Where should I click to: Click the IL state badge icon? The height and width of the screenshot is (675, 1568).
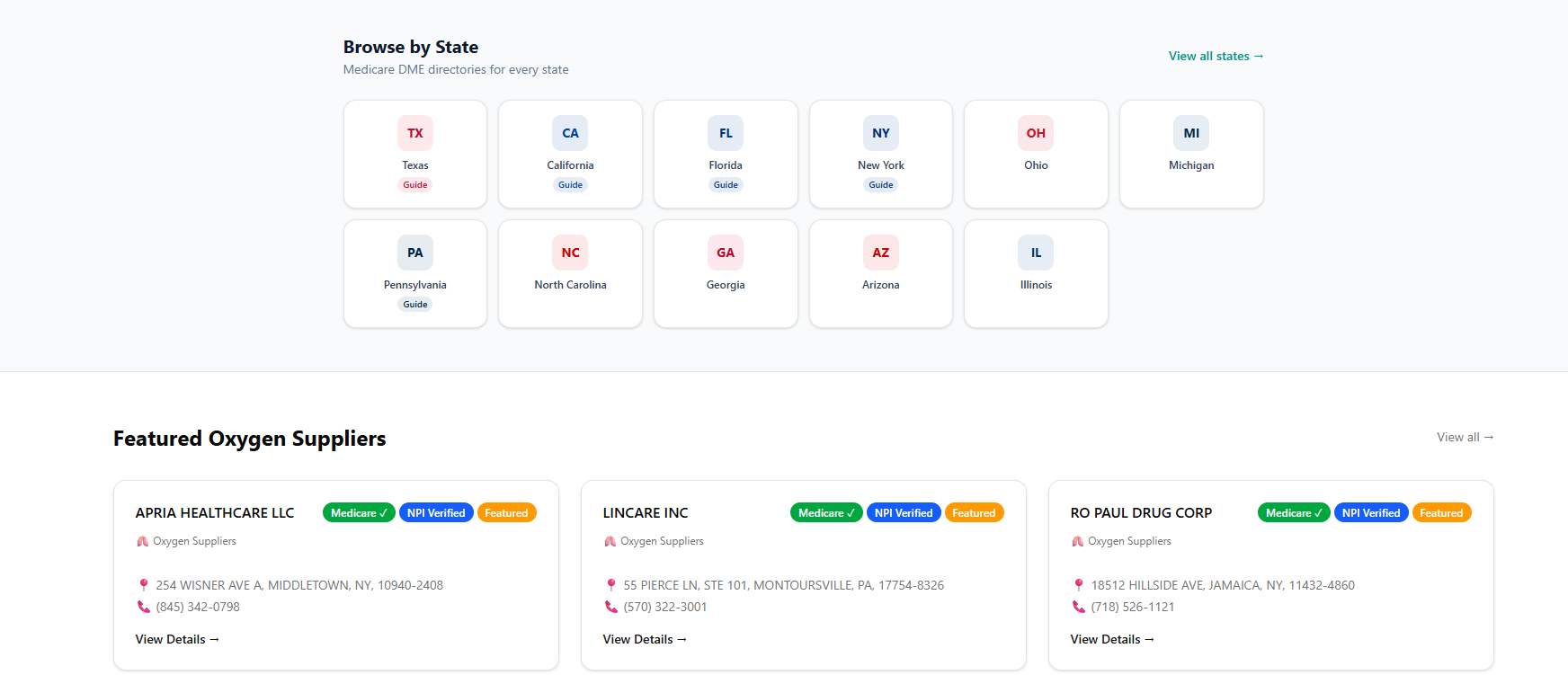1036,253
